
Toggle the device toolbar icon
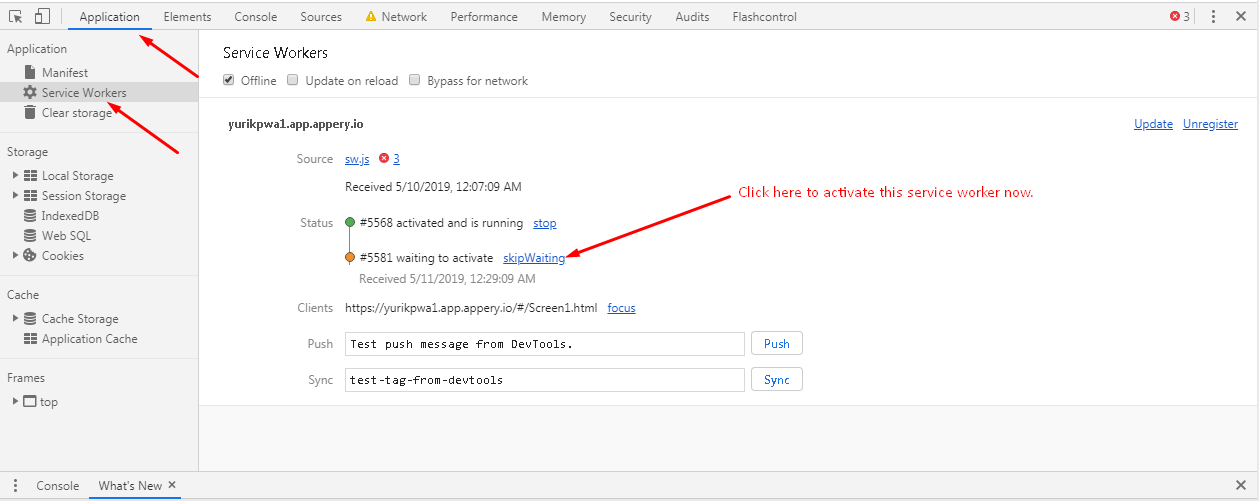42,16
